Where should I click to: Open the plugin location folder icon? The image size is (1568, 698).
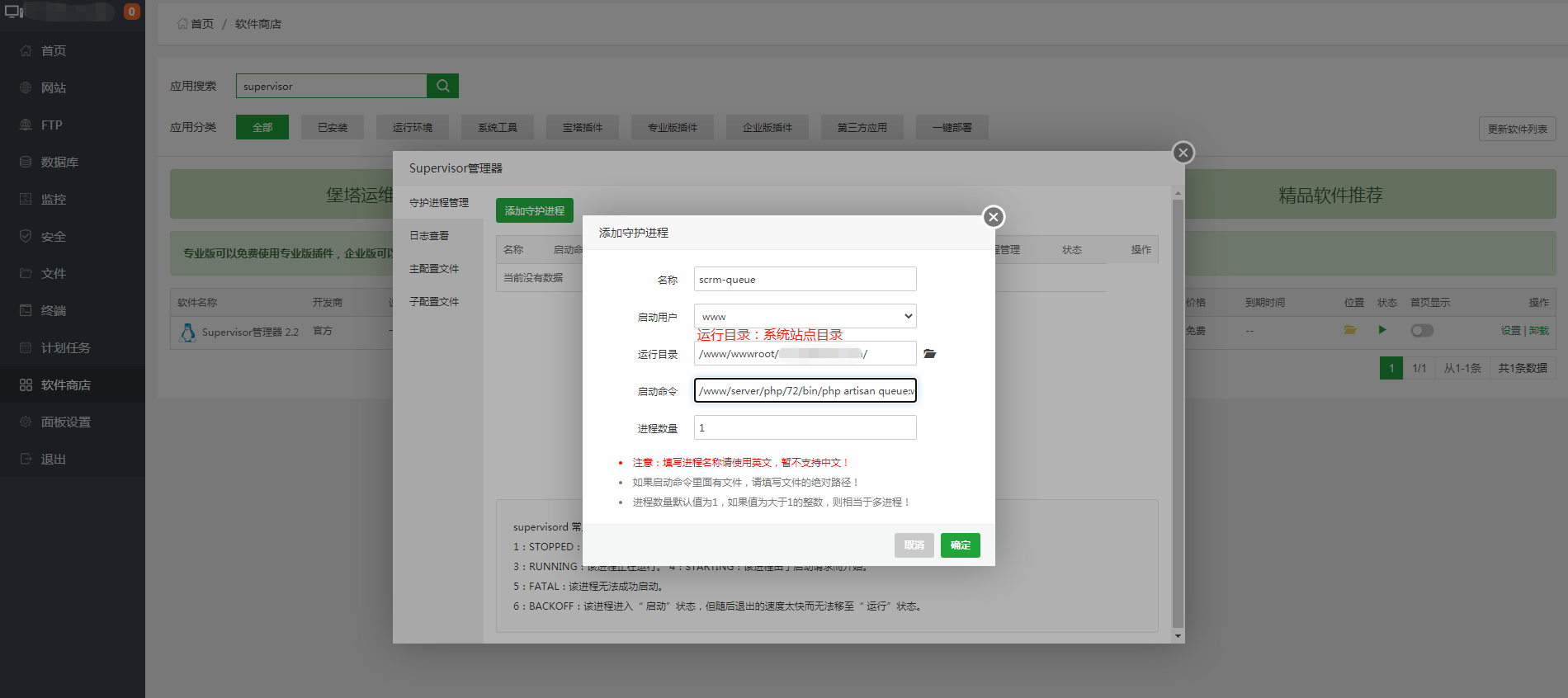[x=1350, y=330]
